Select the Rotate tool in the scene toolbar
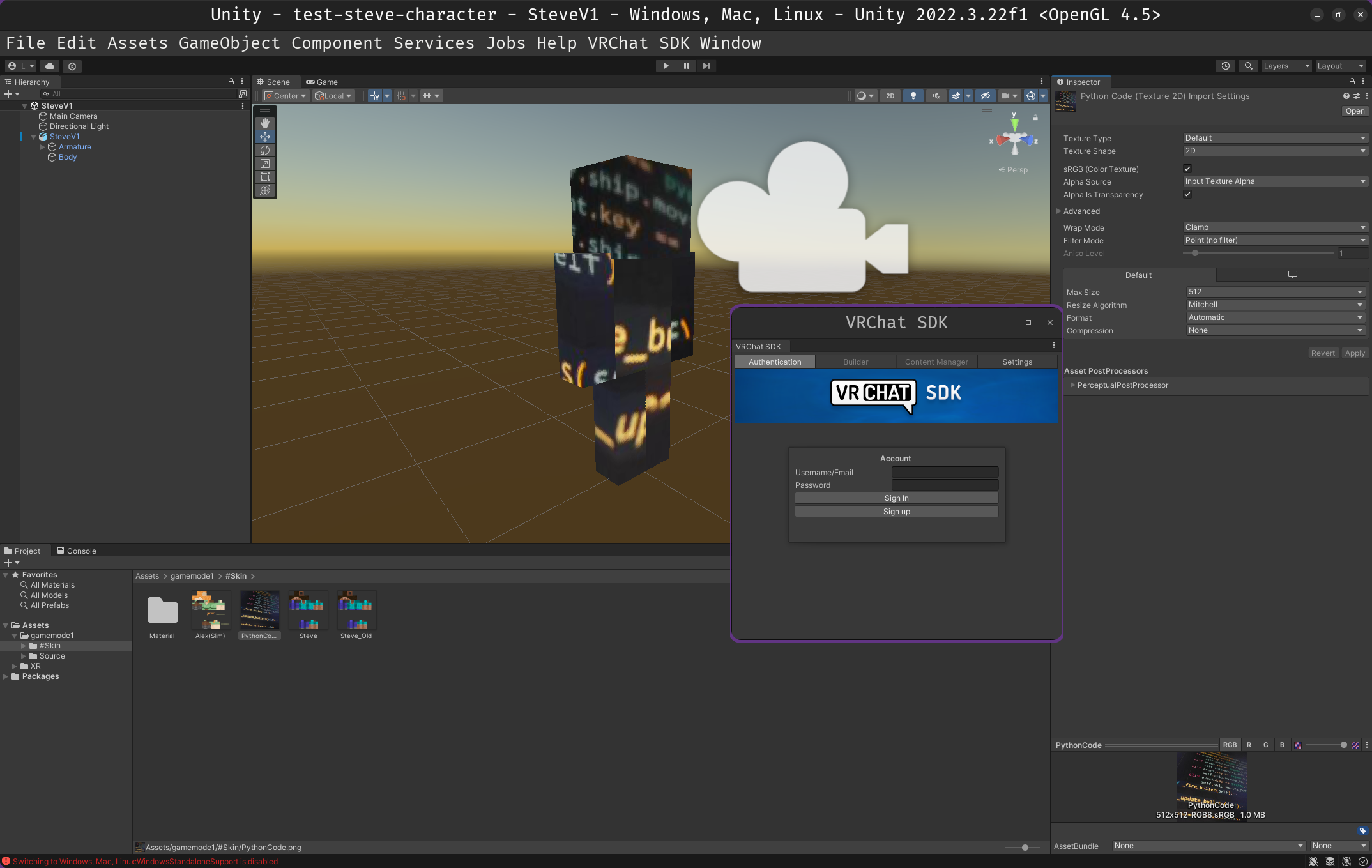The width and height of the screenshot is (1372, 868). coord(265,150)
